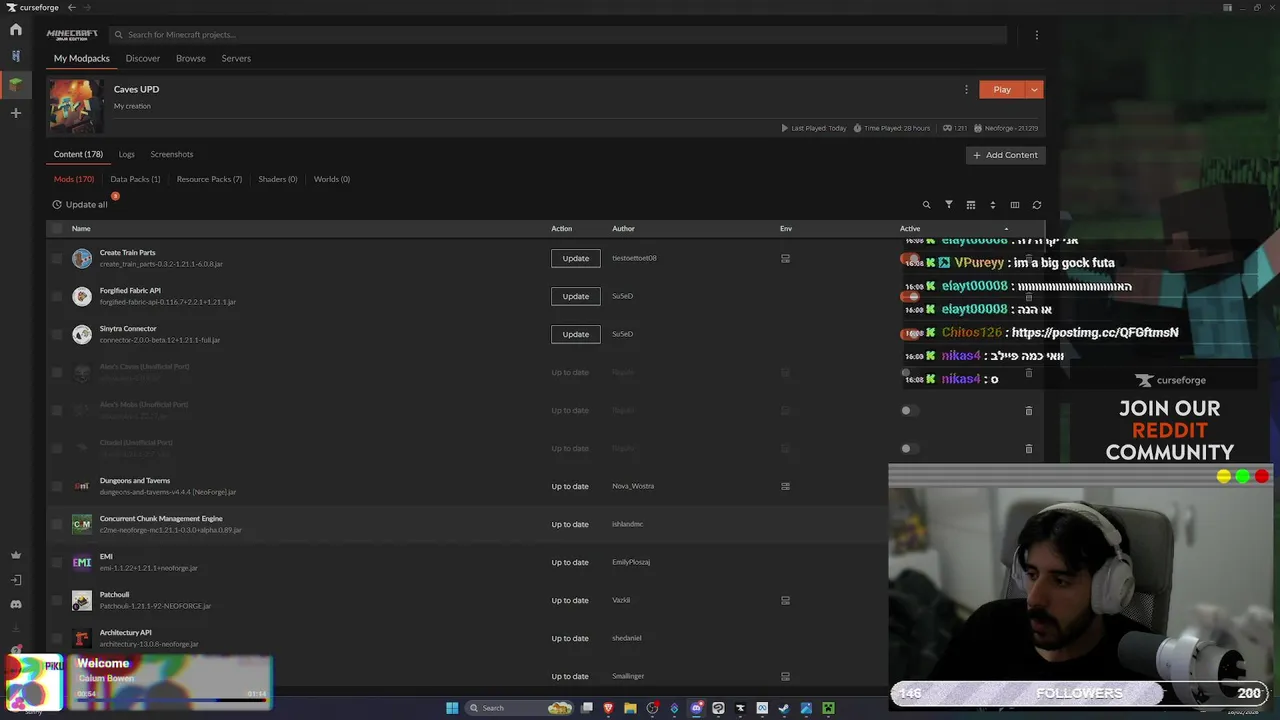1280x720 pixels.
Task: Show the Mods (170) category
Action: click(74, 179)
